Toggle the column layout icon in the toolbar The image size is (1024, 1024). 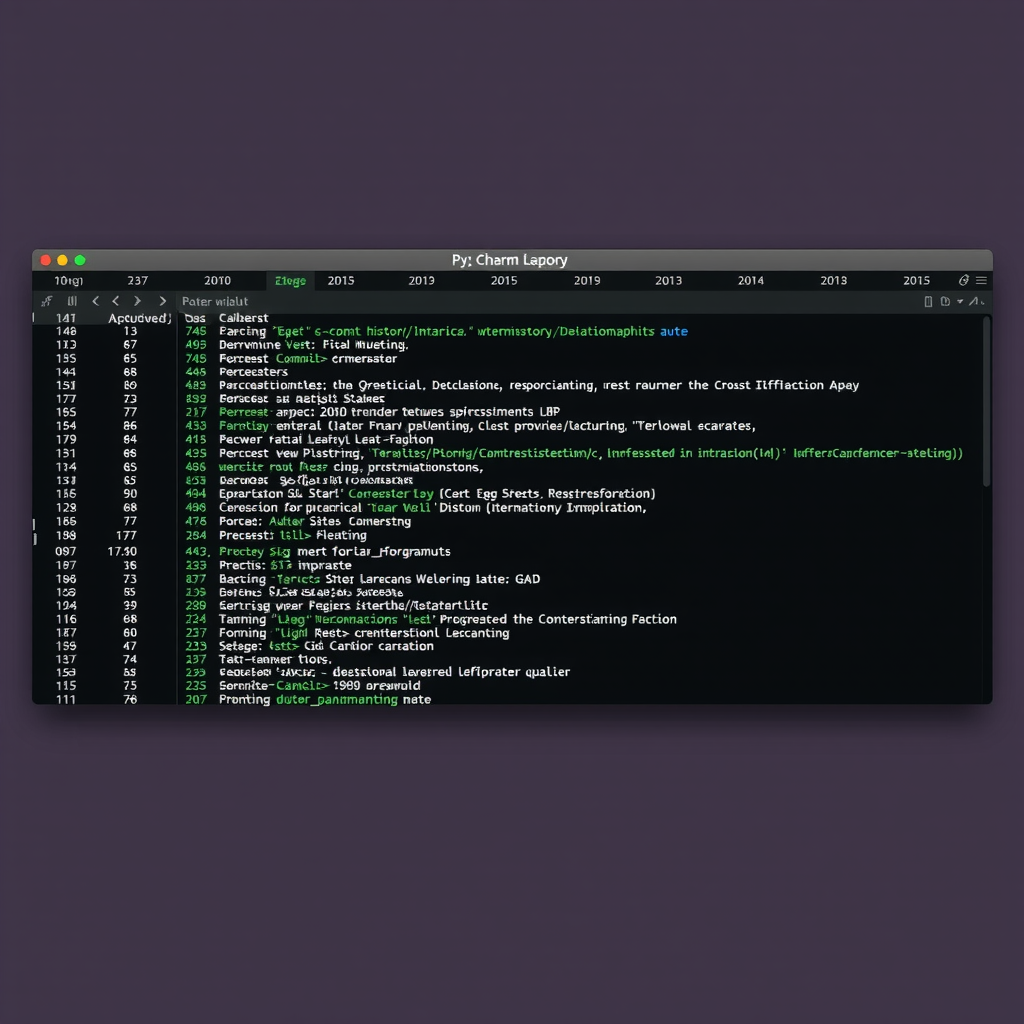[x=71, y=301]
